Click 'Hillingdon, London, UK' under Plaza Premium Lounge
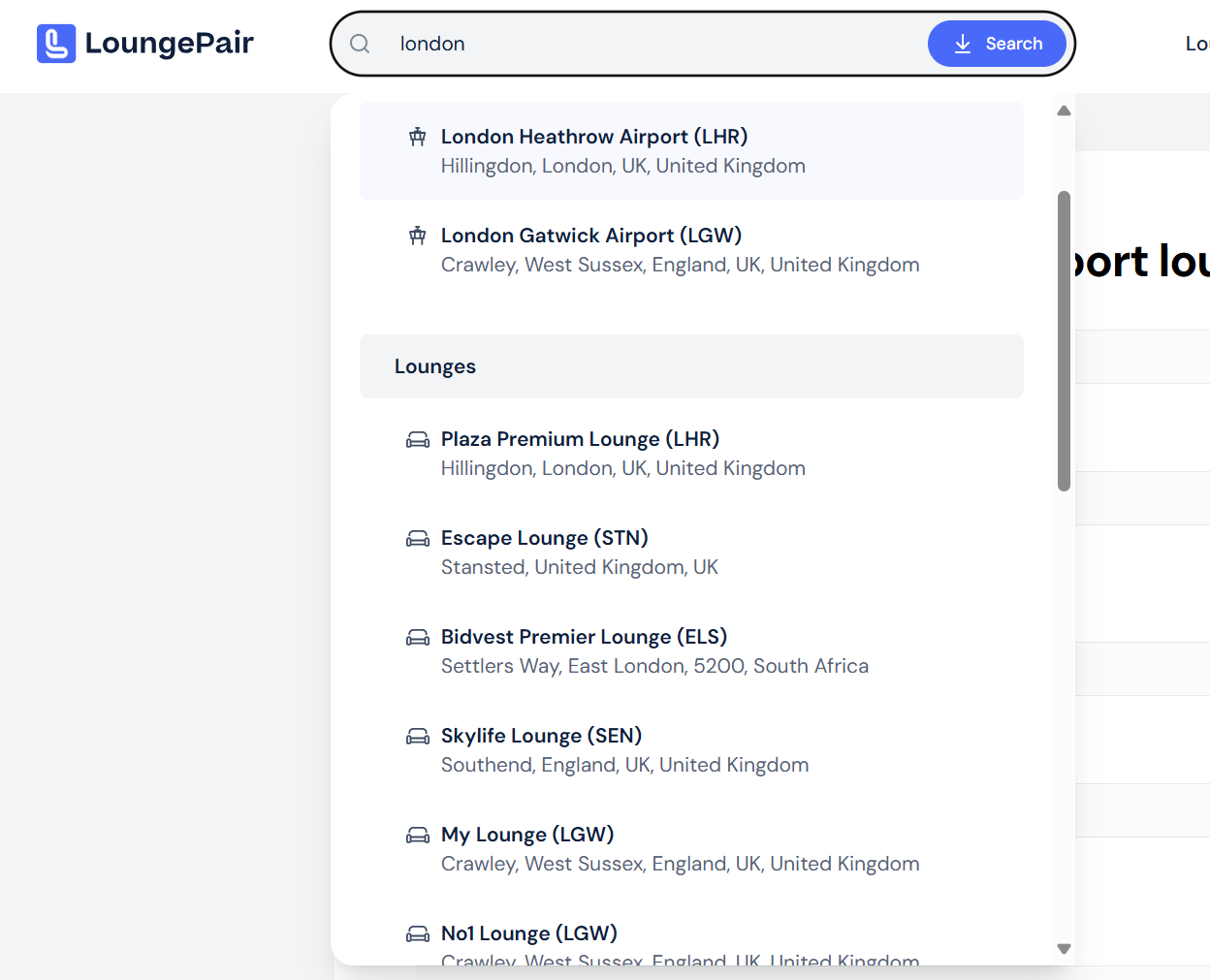This screenshot has width=1210, height=980. tap(623, 468)
